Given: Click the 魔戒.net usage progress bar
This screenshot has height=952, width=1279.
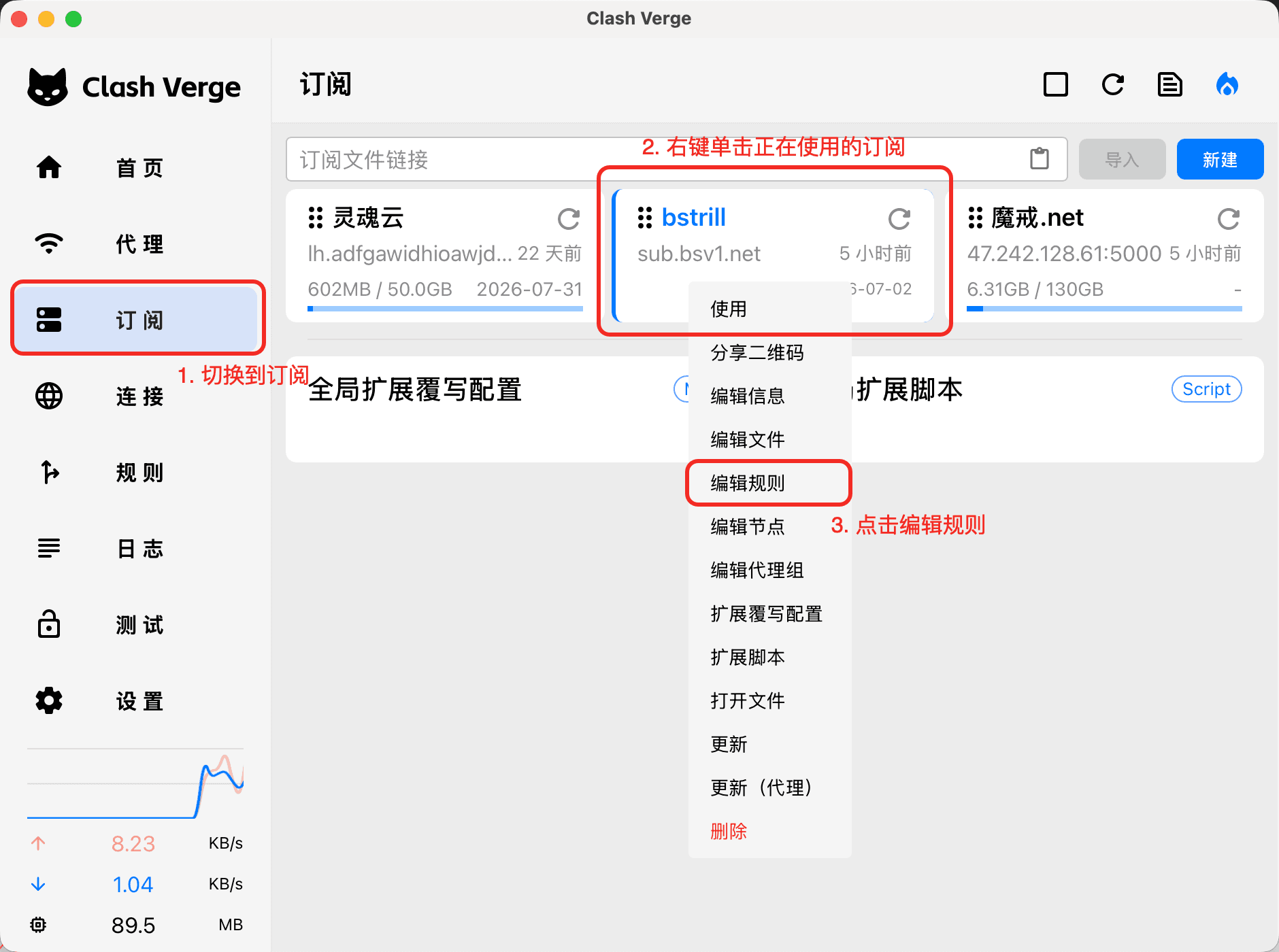Looking at the screenshot, I should pyautogui.click(x=1104, y=309).
